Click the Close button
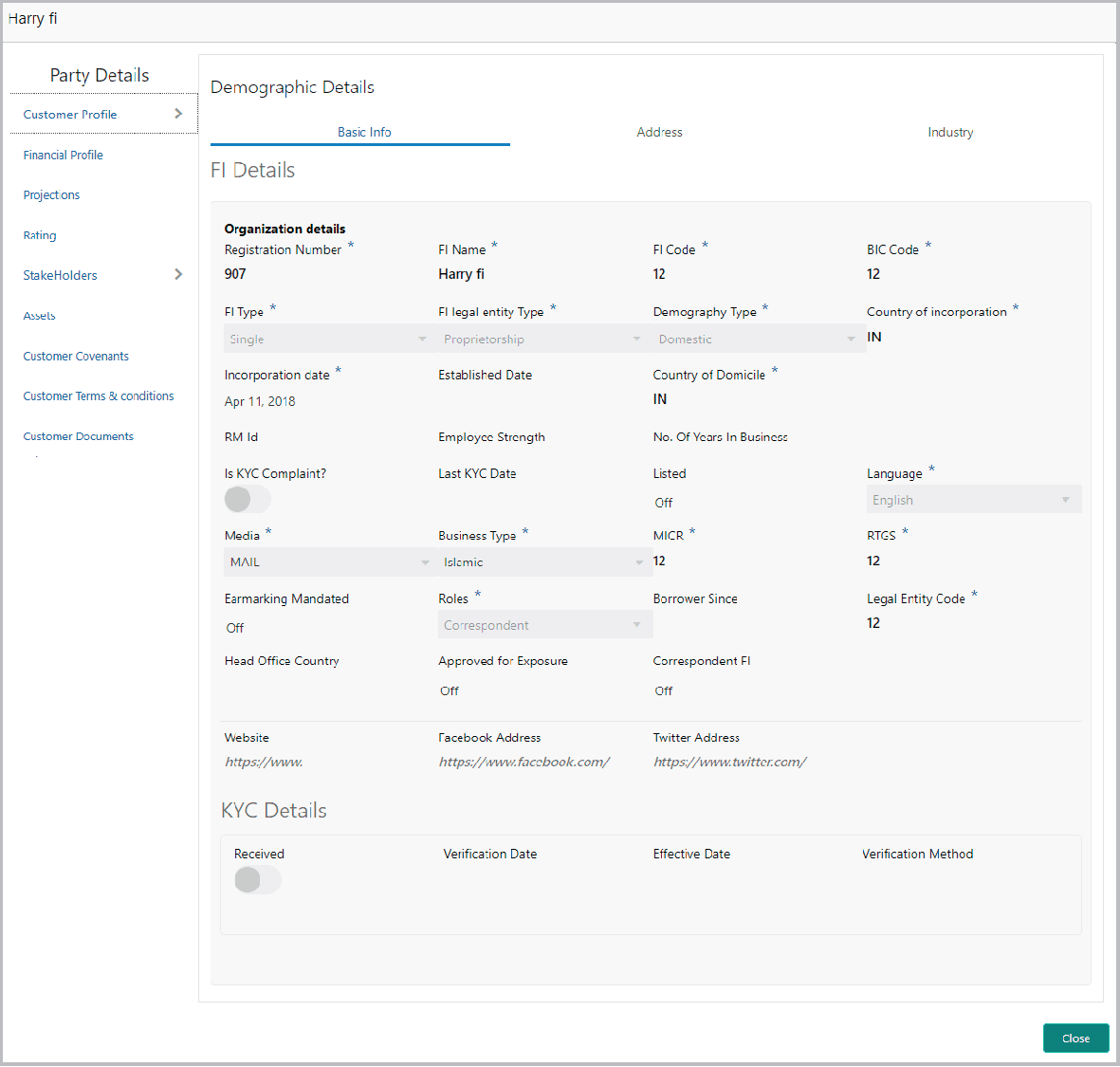Viewport: 1120px width, 1067px height. (1075, 1039)
